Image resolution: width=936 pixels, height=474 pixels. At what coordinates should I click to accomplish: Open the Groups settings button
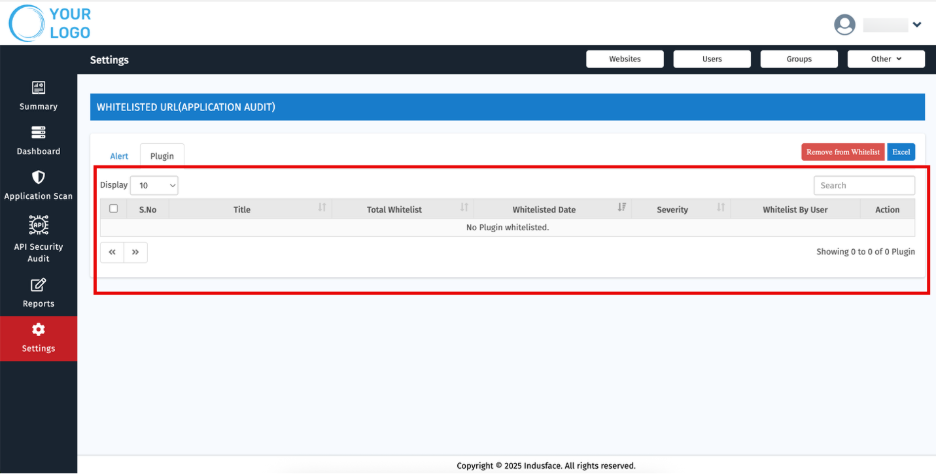[x=799, y=59]
